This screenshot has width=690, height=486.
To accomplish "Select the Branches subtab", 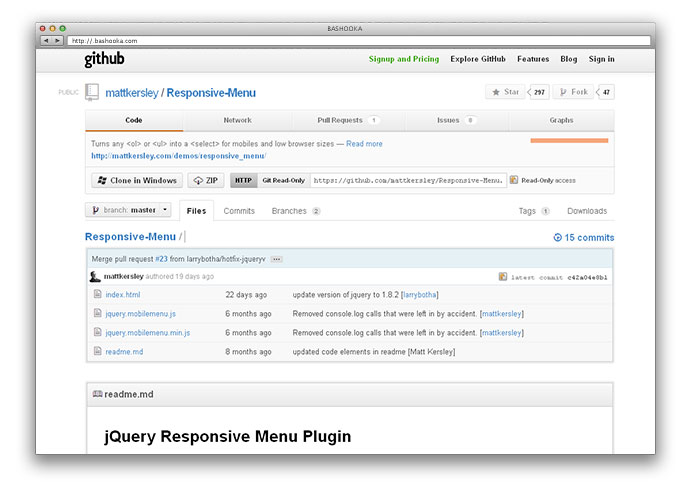I will click(296, 211).
